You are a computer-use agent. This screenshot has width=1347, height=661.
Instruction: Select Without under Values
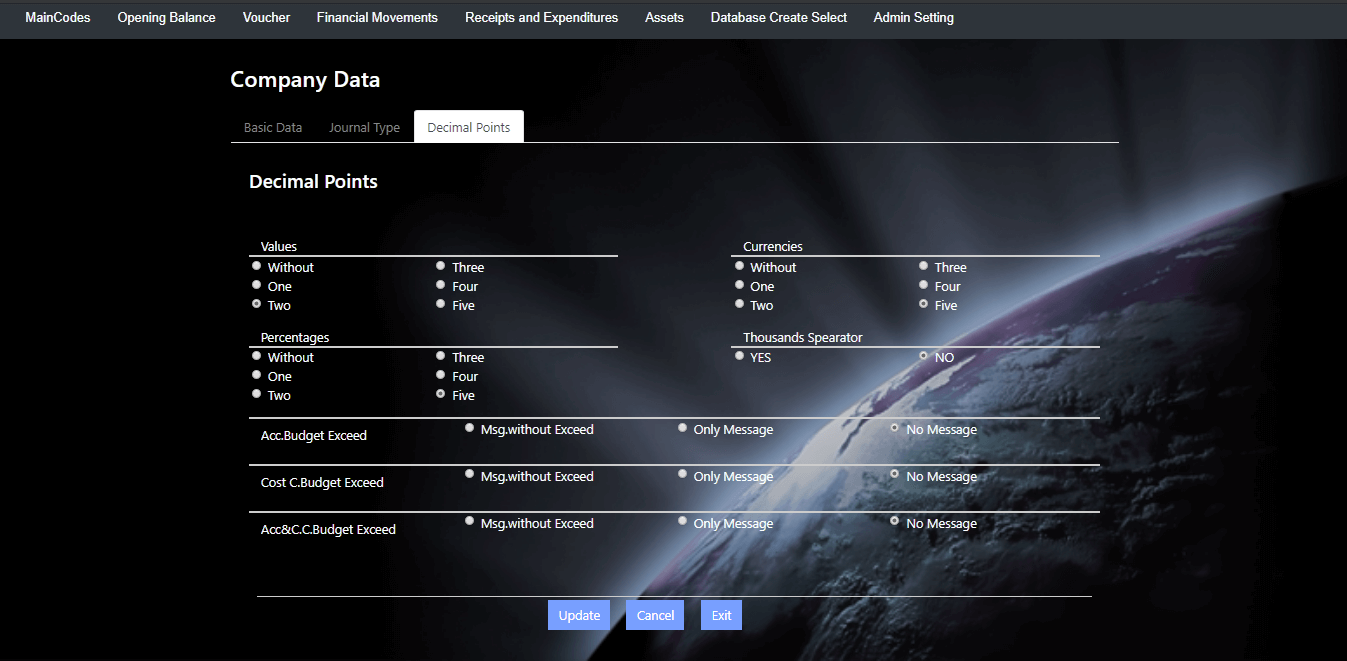click(x=257, y=266)
